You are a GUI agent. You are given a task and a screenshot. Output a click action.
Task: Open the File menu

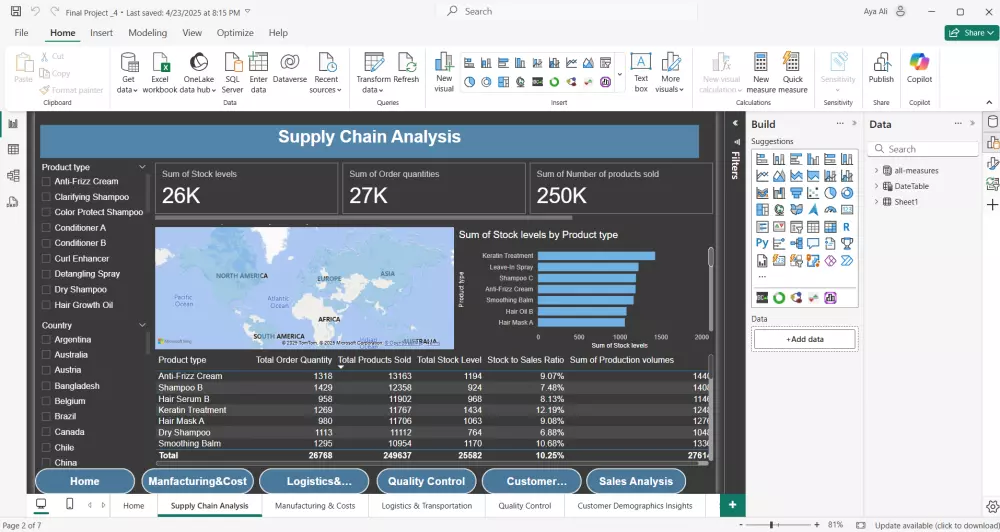coord(21,33)
